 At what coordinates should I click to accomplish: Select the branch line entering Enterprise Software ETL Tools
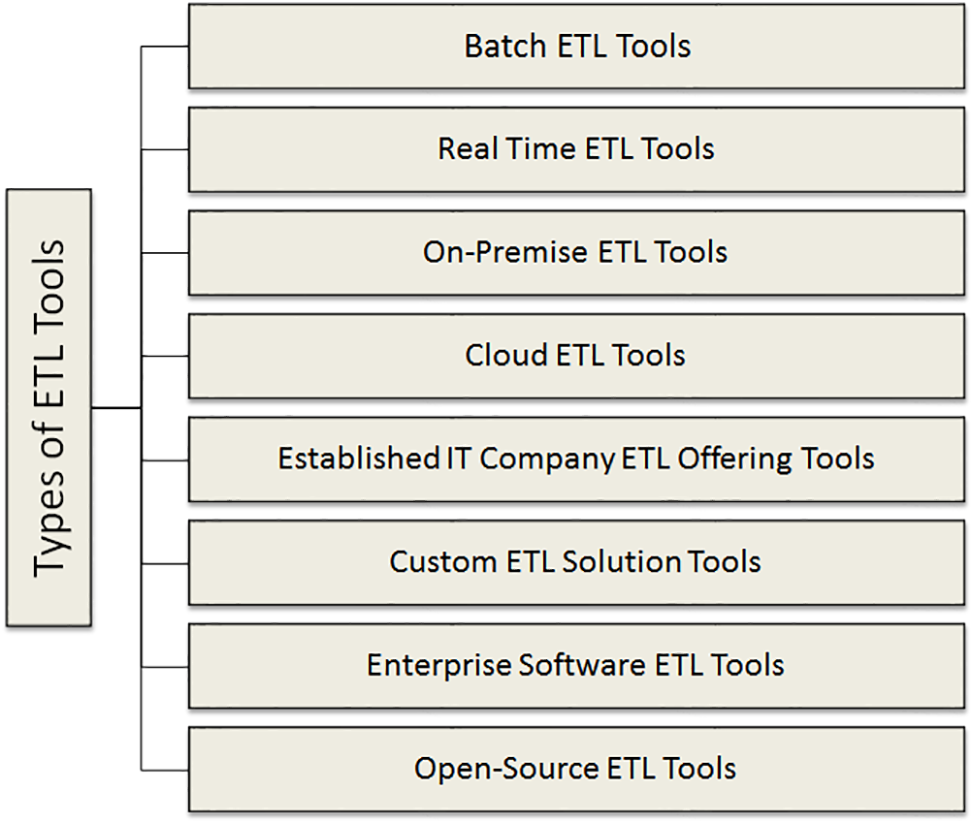(x=165, y=666)
